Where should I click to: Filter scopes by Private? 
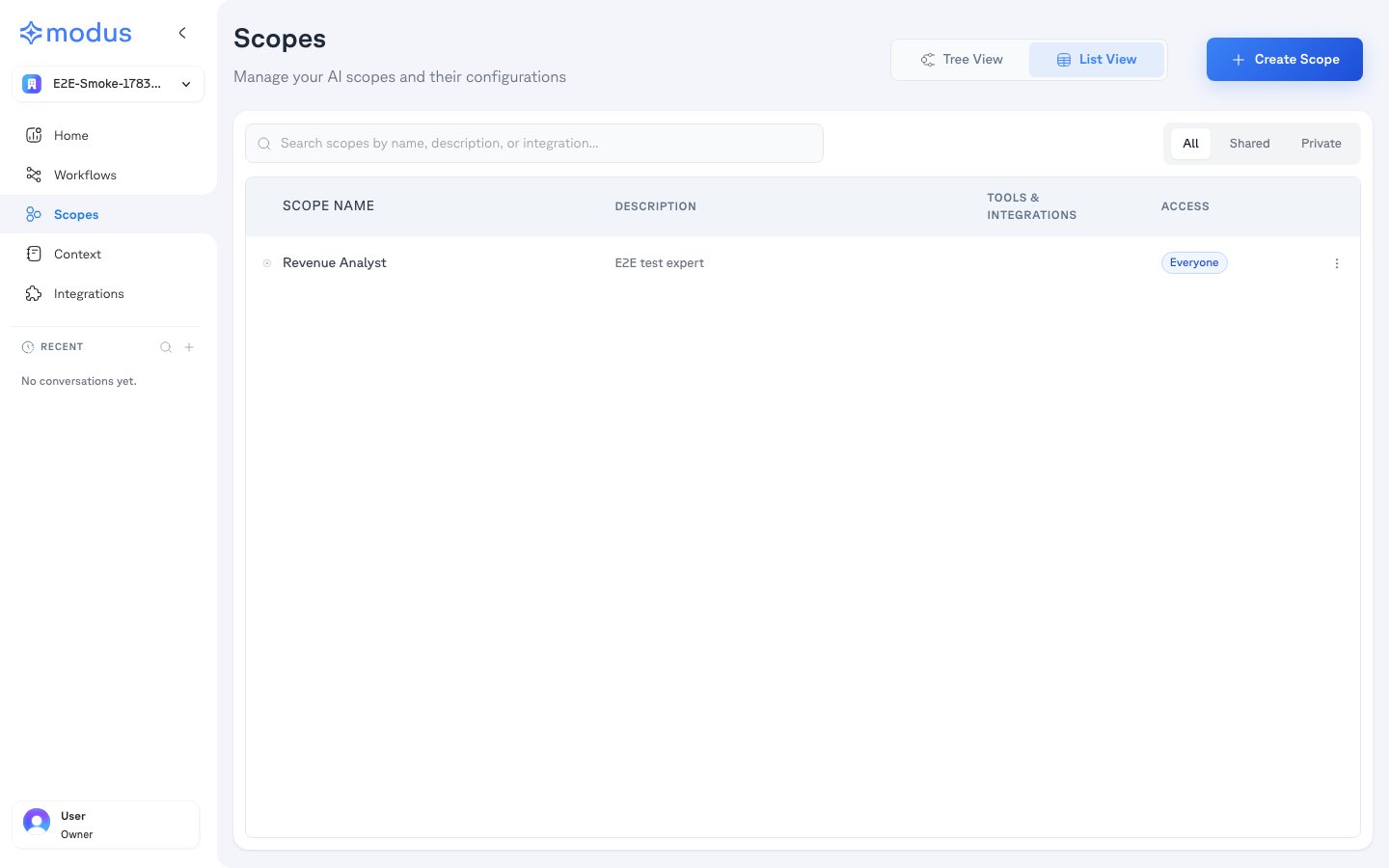coord(1321,144)
